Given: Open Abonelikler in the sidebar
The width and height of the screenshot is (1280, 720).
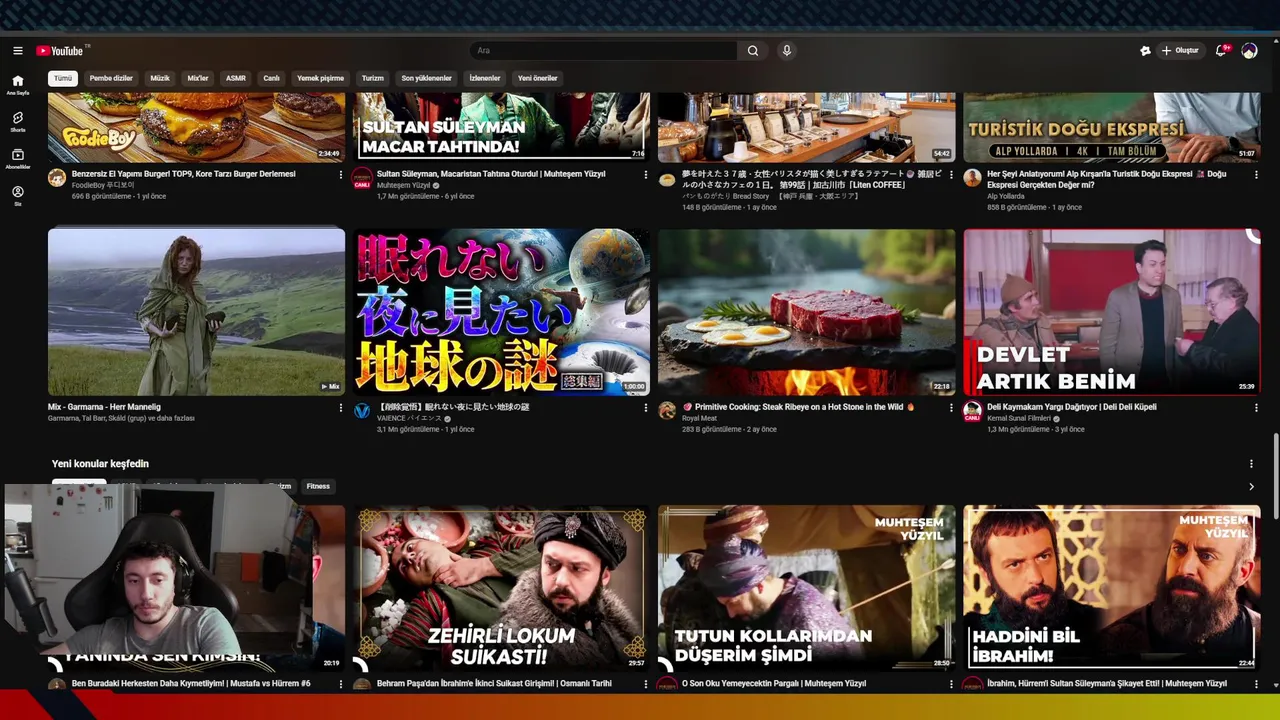Looking at the screenshot, I should pos(18,159).
